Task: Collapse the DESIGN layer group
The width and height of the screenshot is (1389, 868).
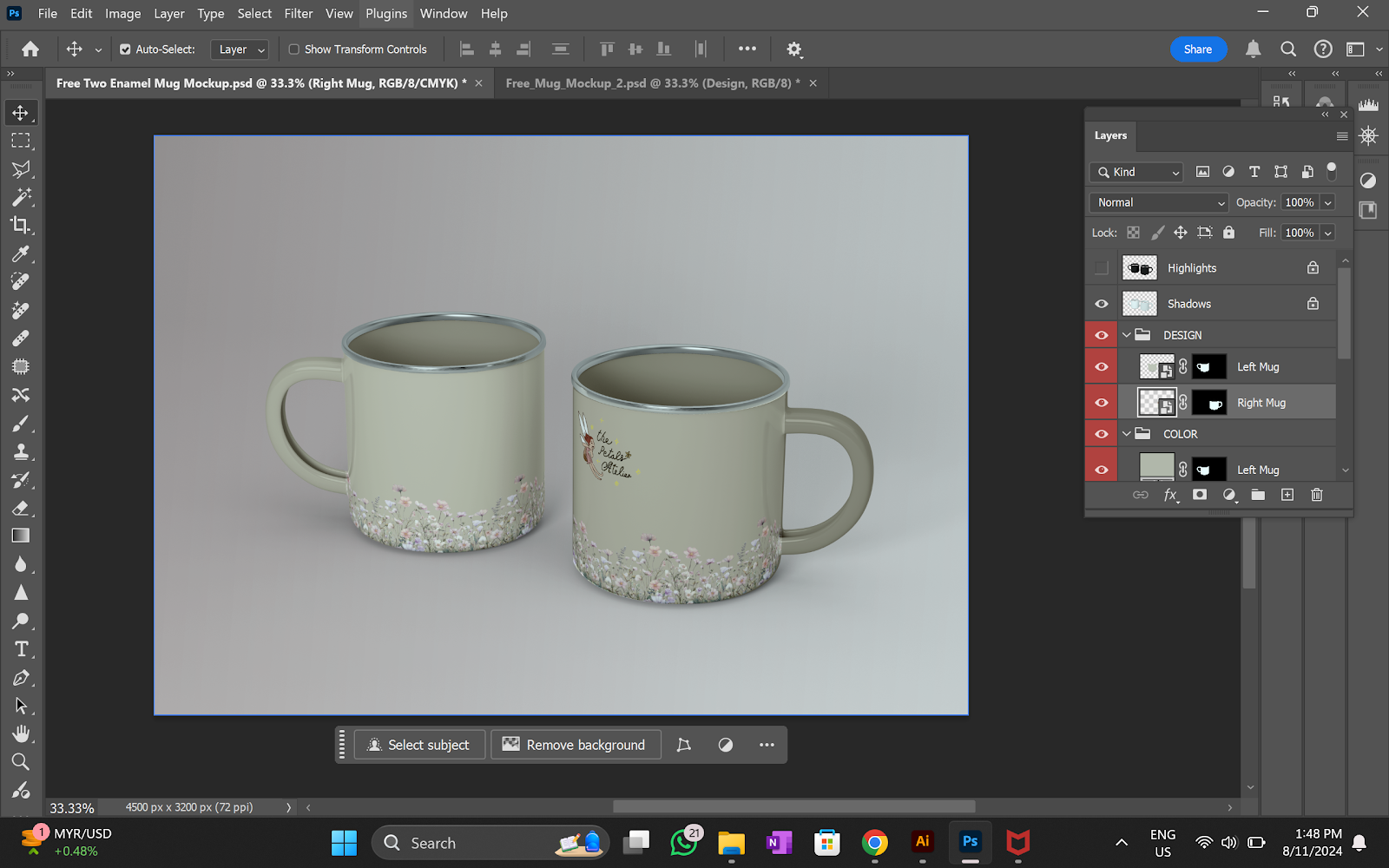Action: click(x=1127, y=335)
